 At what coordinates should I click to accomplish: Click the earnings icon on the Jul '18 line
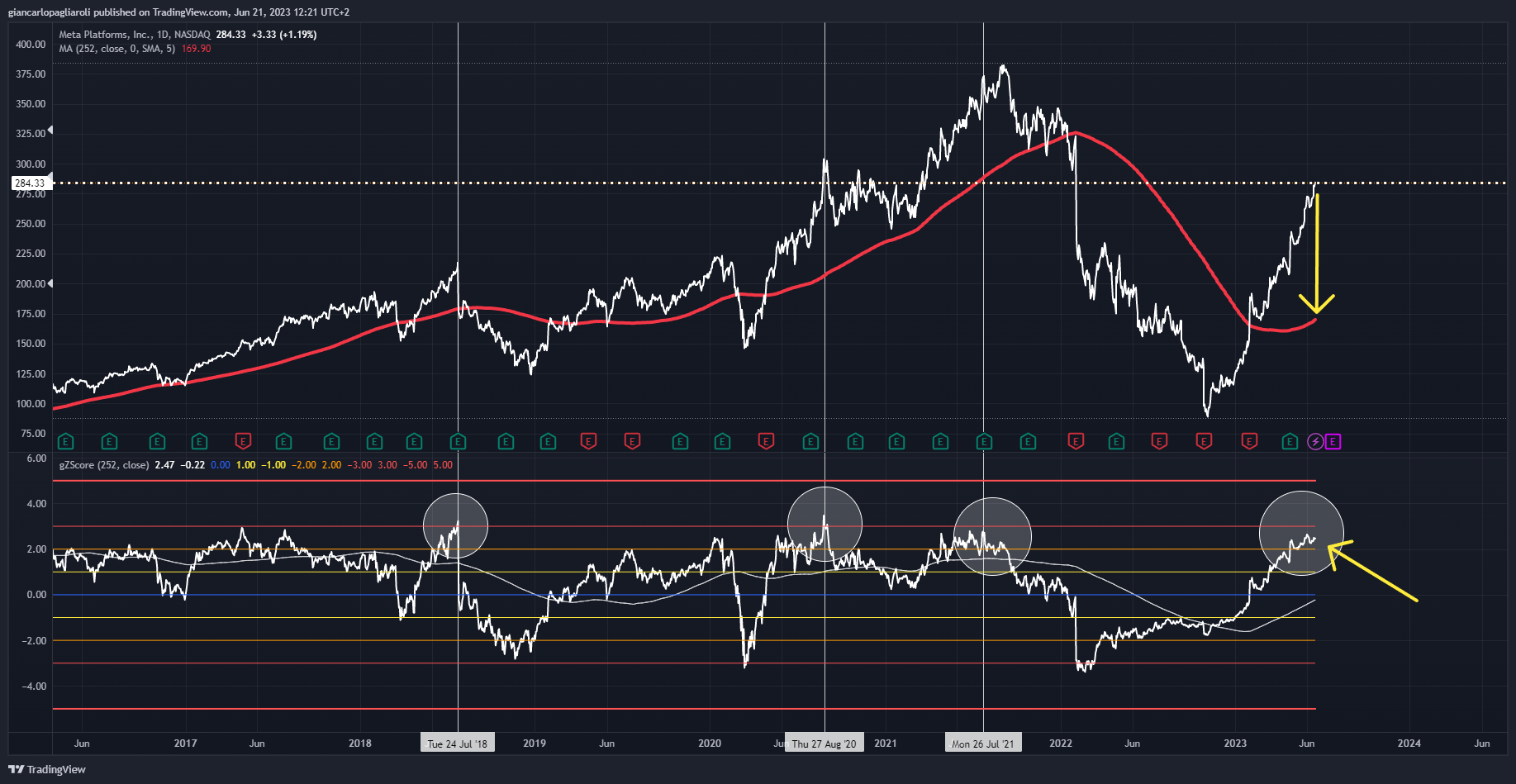click(458, 442)
